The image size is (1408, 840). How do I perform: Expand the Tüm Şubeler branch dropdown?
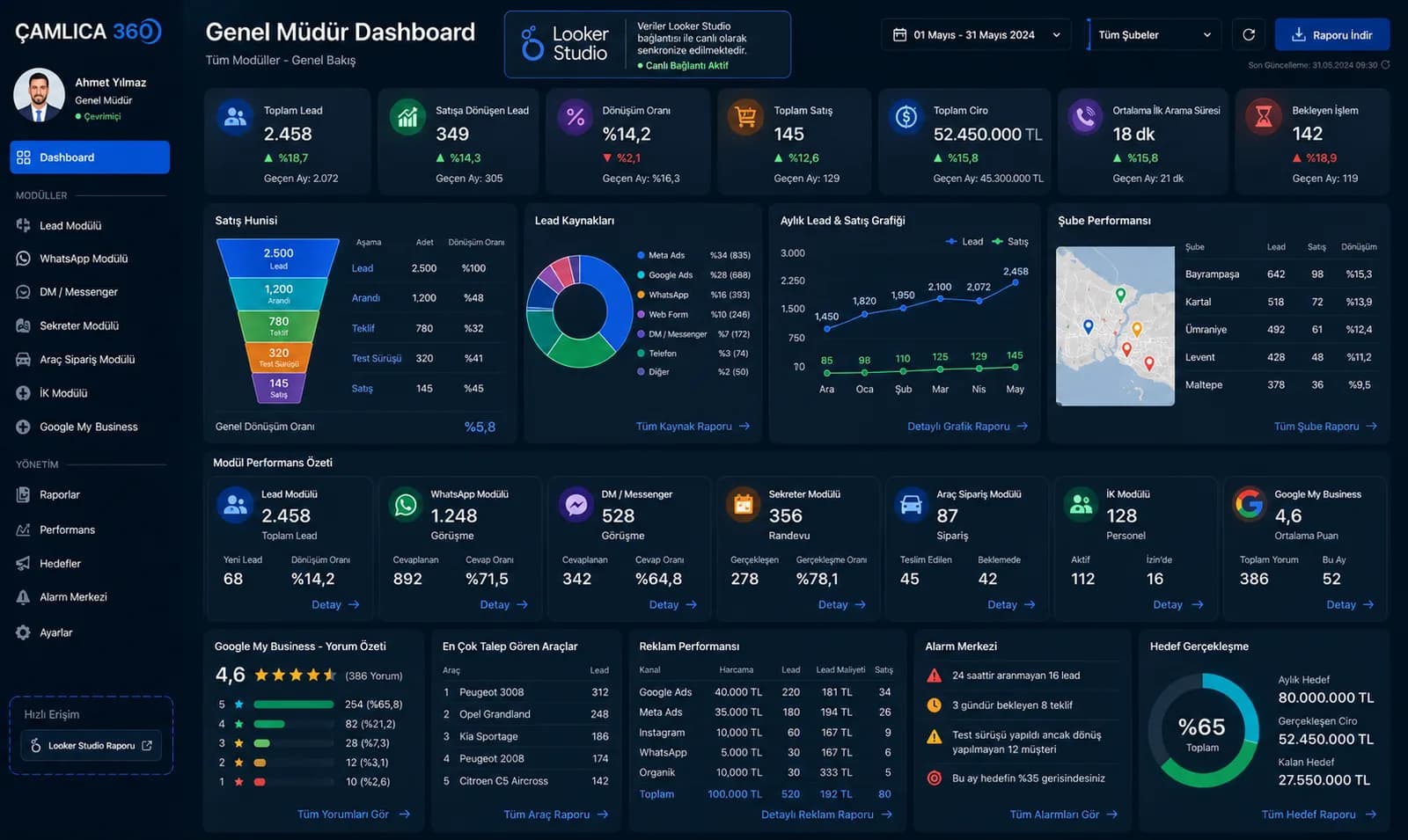click(1155, 35)
